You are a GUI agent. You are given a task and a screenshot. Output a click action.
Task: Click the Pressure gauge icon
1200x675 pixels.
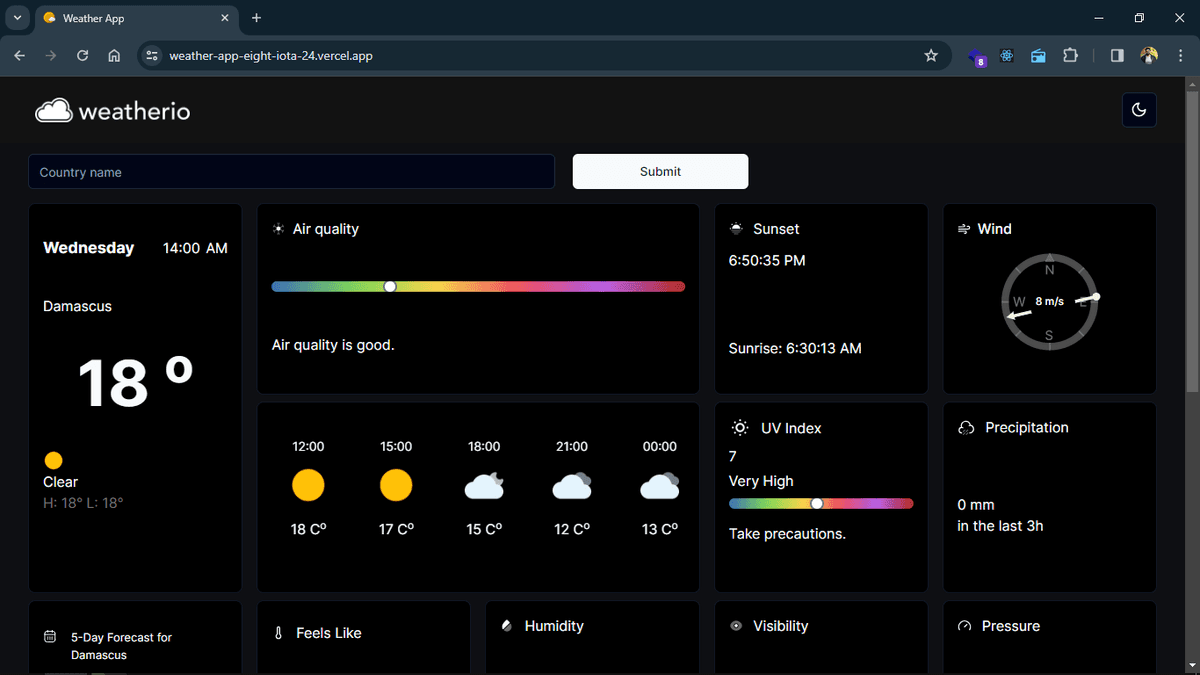click(964, 626)
